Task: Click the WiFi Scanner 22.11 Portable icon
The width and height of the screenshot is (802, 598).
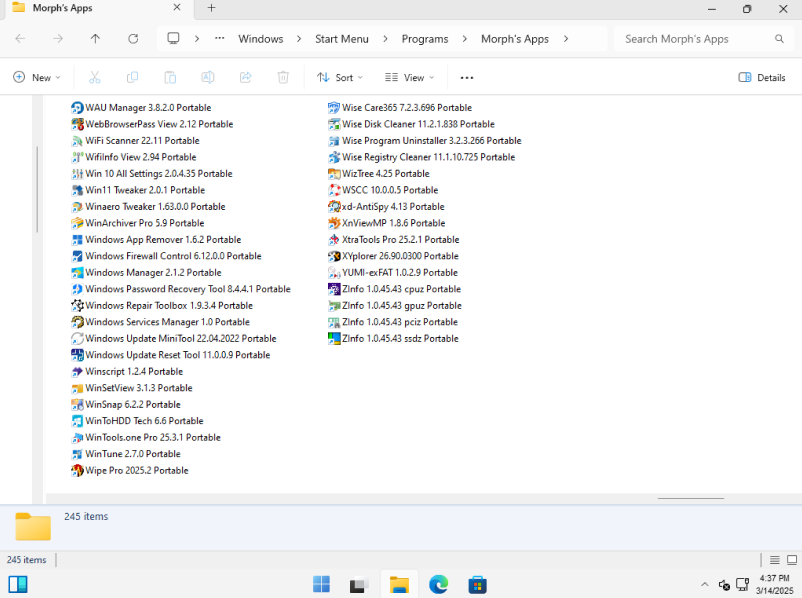Action: click(x=77, y=141)
